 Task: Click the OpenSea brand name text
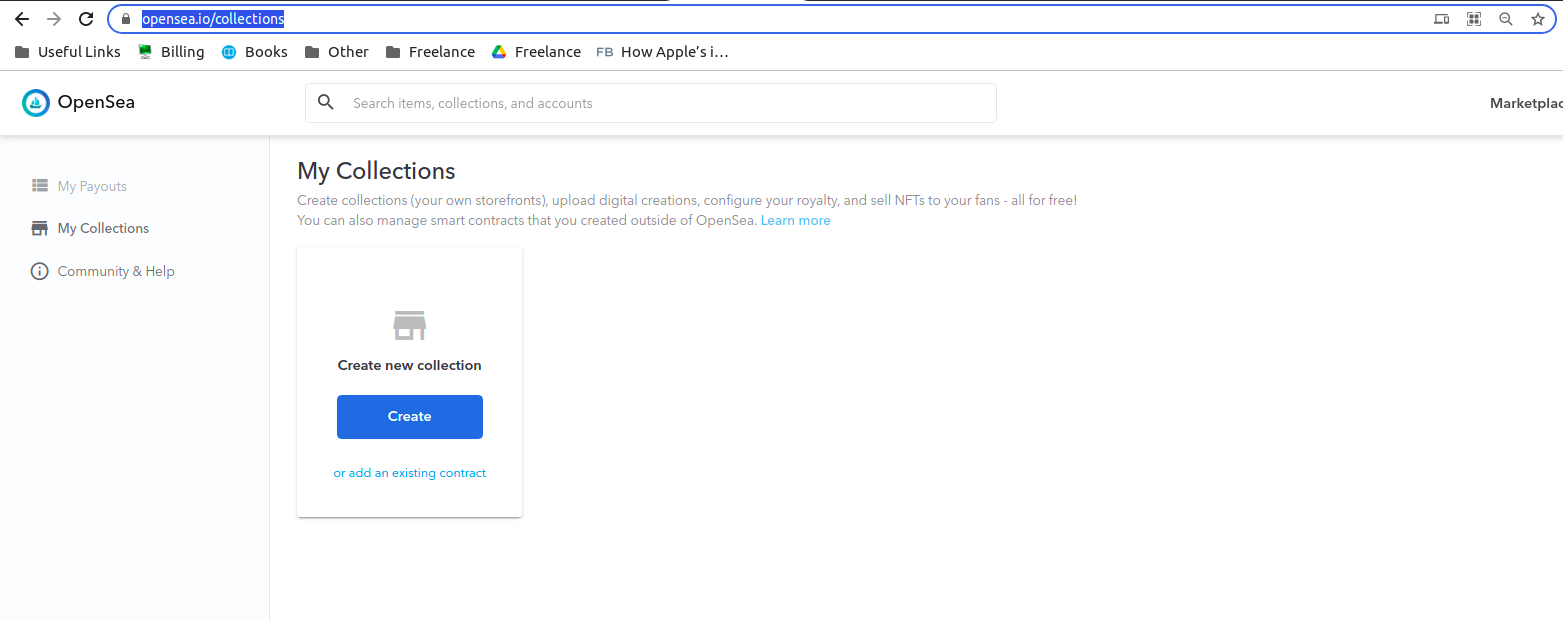(96, 102)
